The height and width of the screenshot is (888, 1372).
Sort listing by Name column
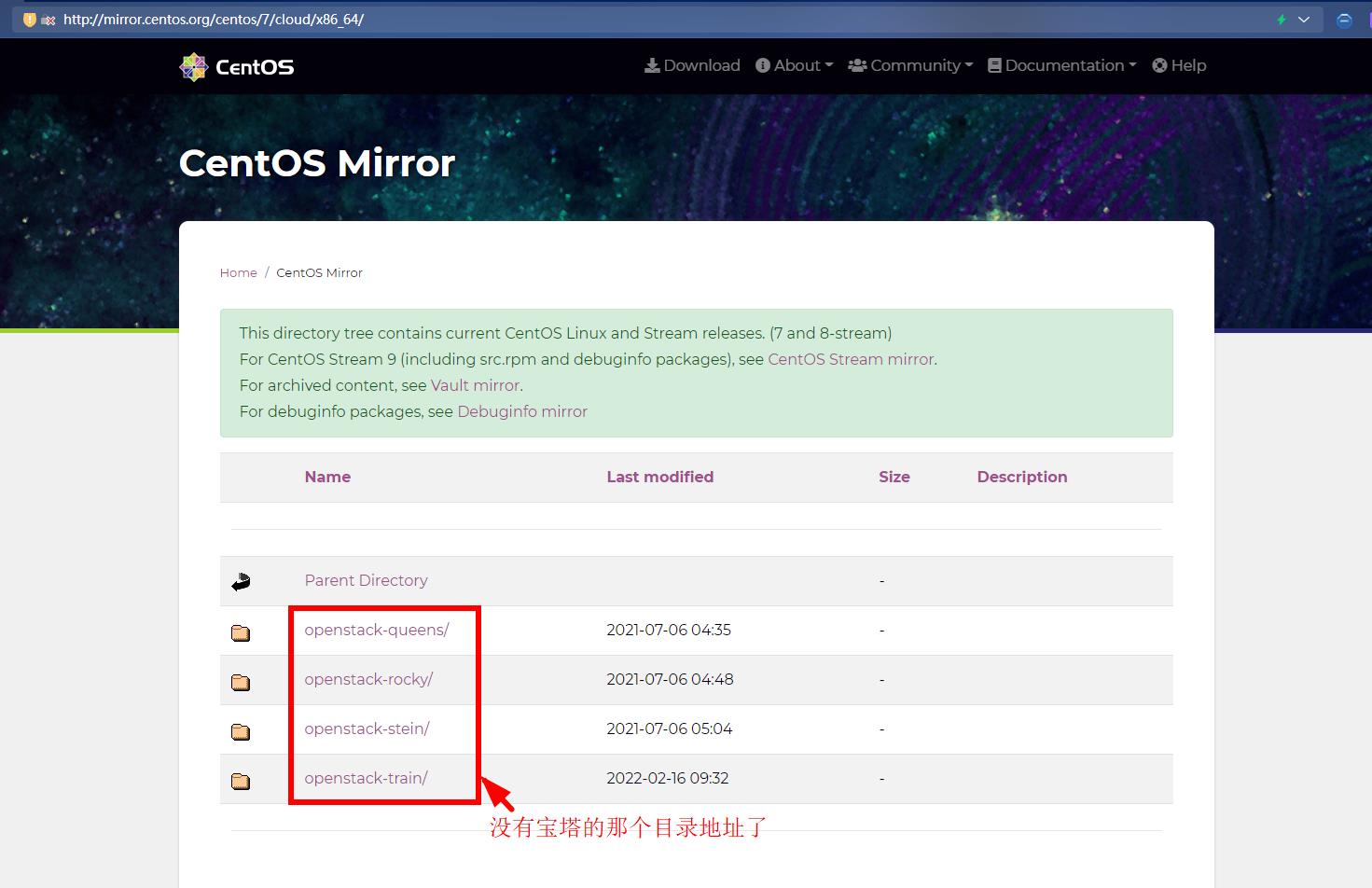click(327, 477)
